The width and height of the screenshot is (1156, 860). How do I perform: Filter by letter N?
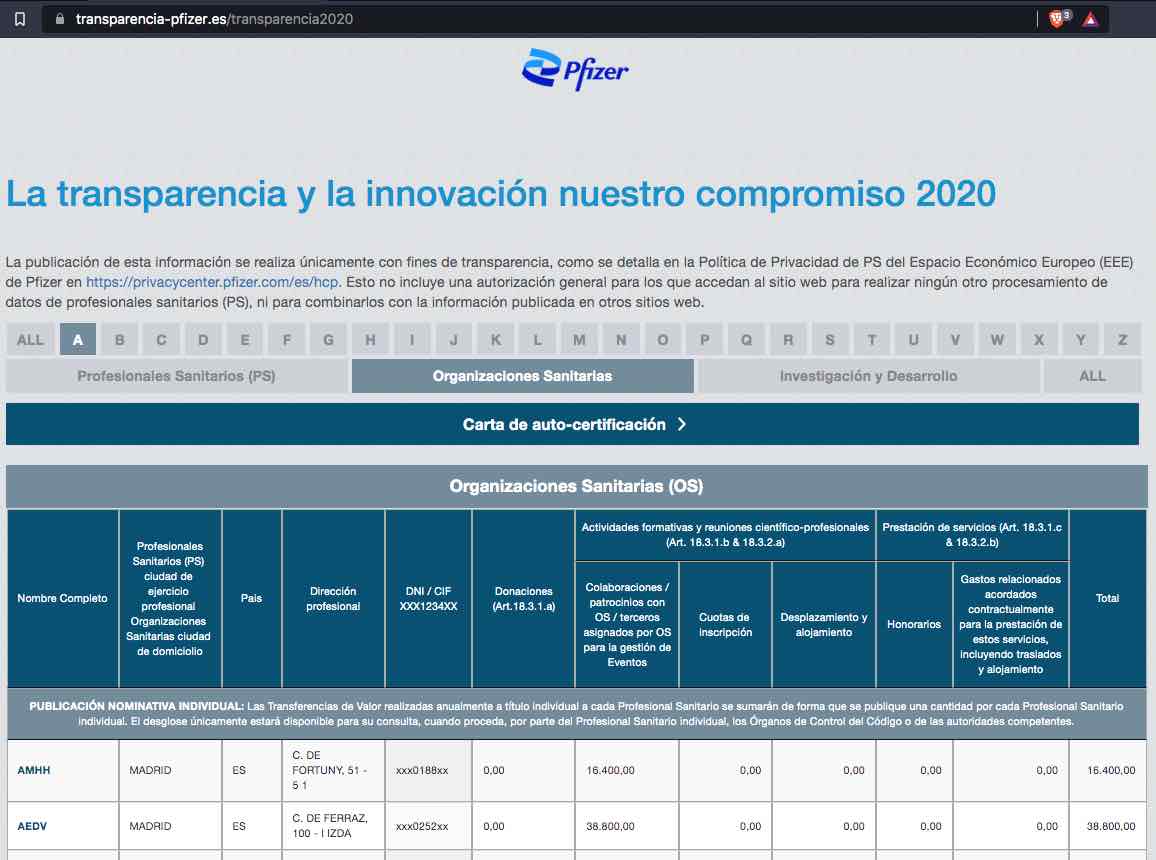click(621, 340)
